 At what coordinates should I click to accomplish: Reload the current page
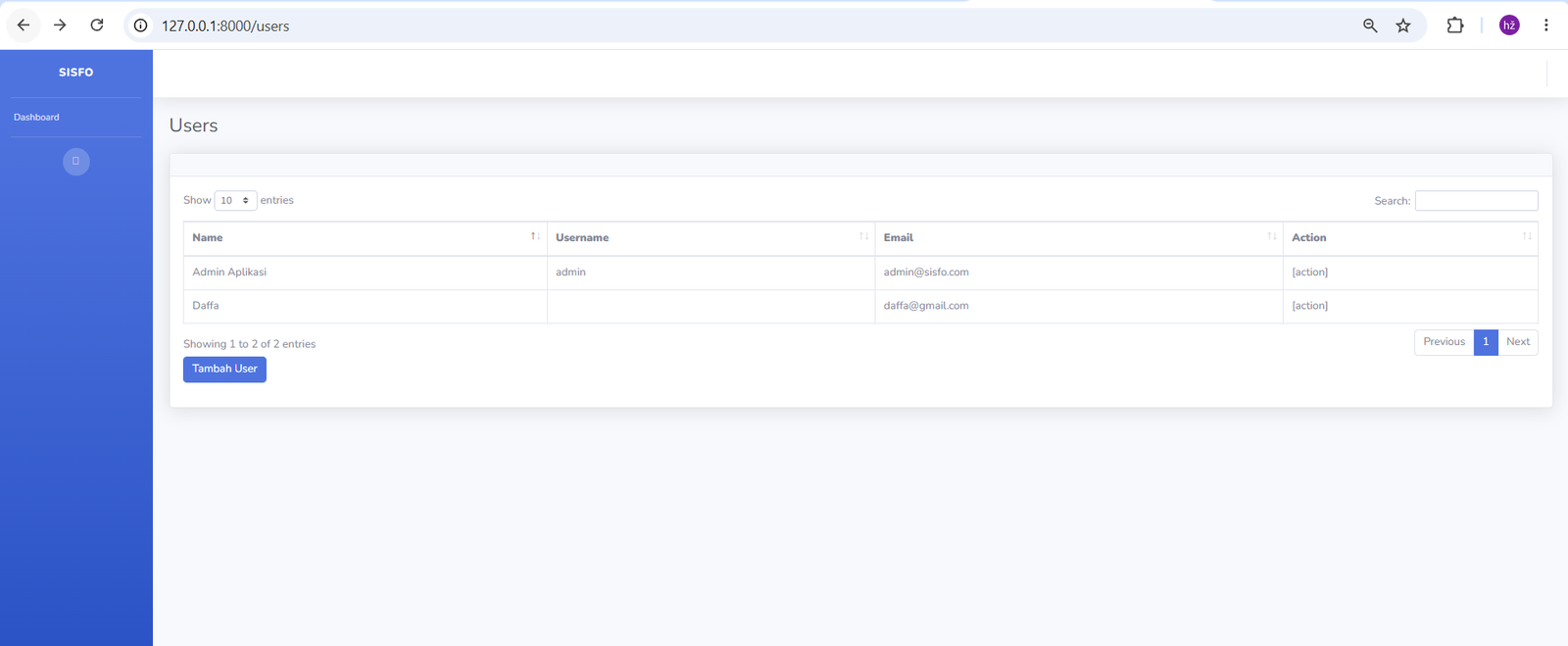pos(97,25)
